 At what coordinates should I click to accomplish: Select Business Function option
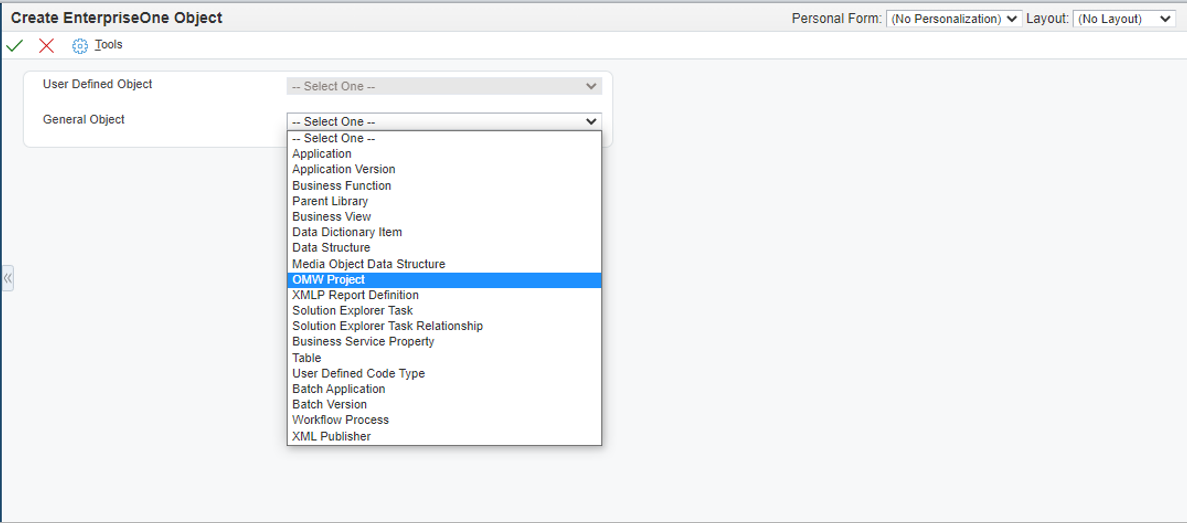pyautogui.click(x=341, y=185)
